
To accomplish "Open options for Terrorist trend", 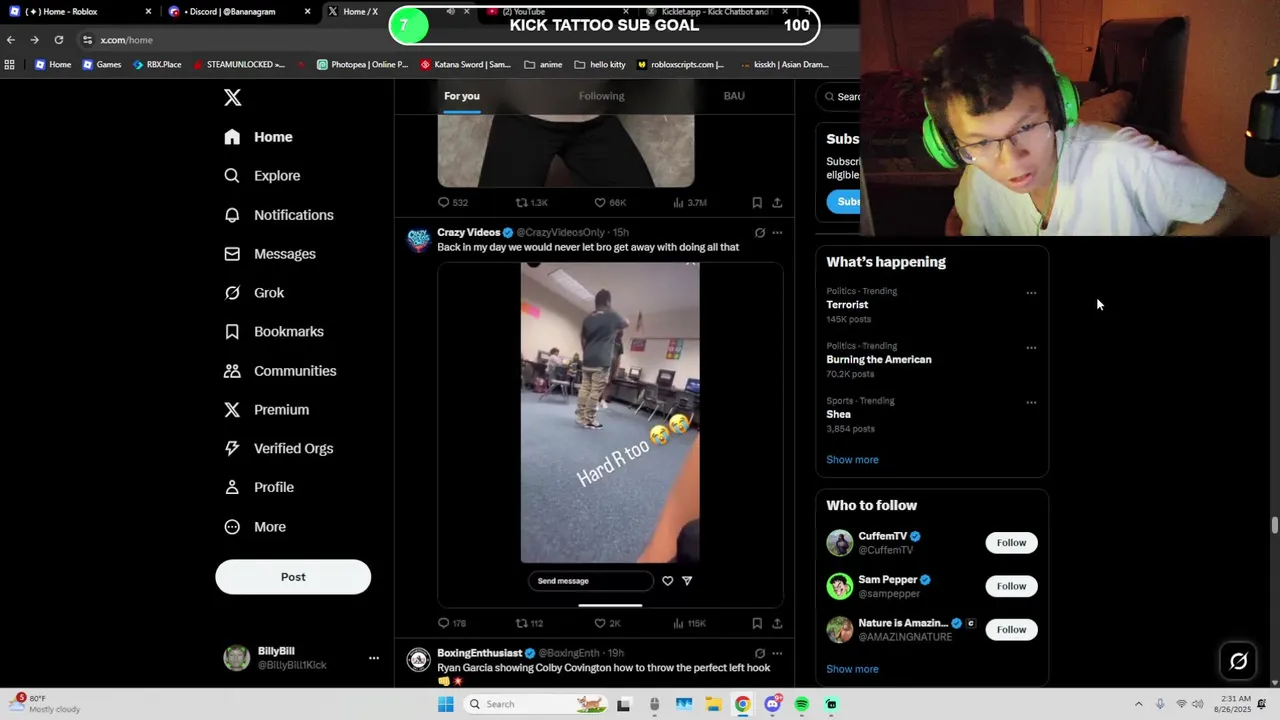I will coord(1031,293).
